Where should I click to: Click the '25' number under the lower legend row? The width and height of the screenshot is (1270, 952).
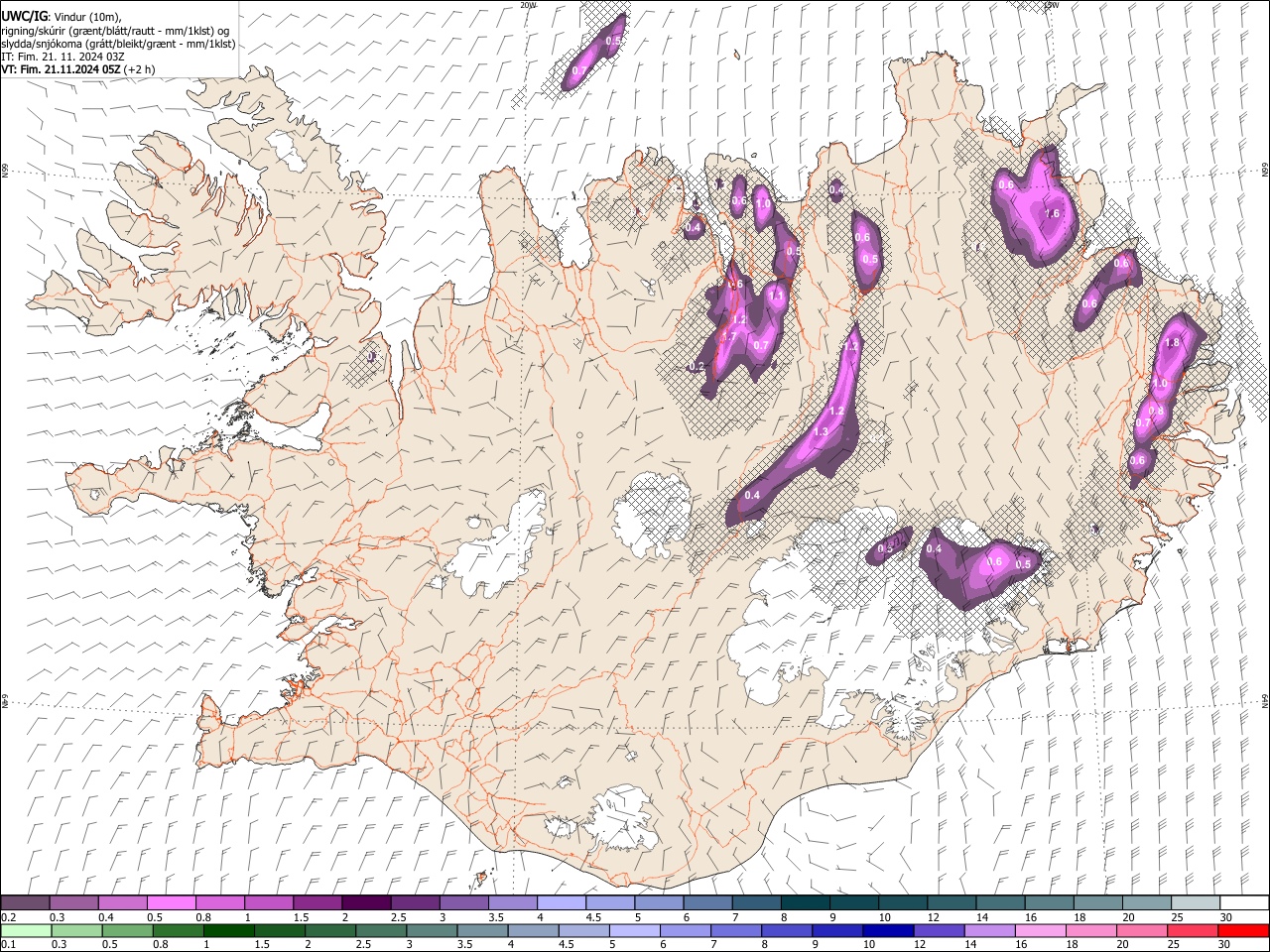click(1176, 945)
